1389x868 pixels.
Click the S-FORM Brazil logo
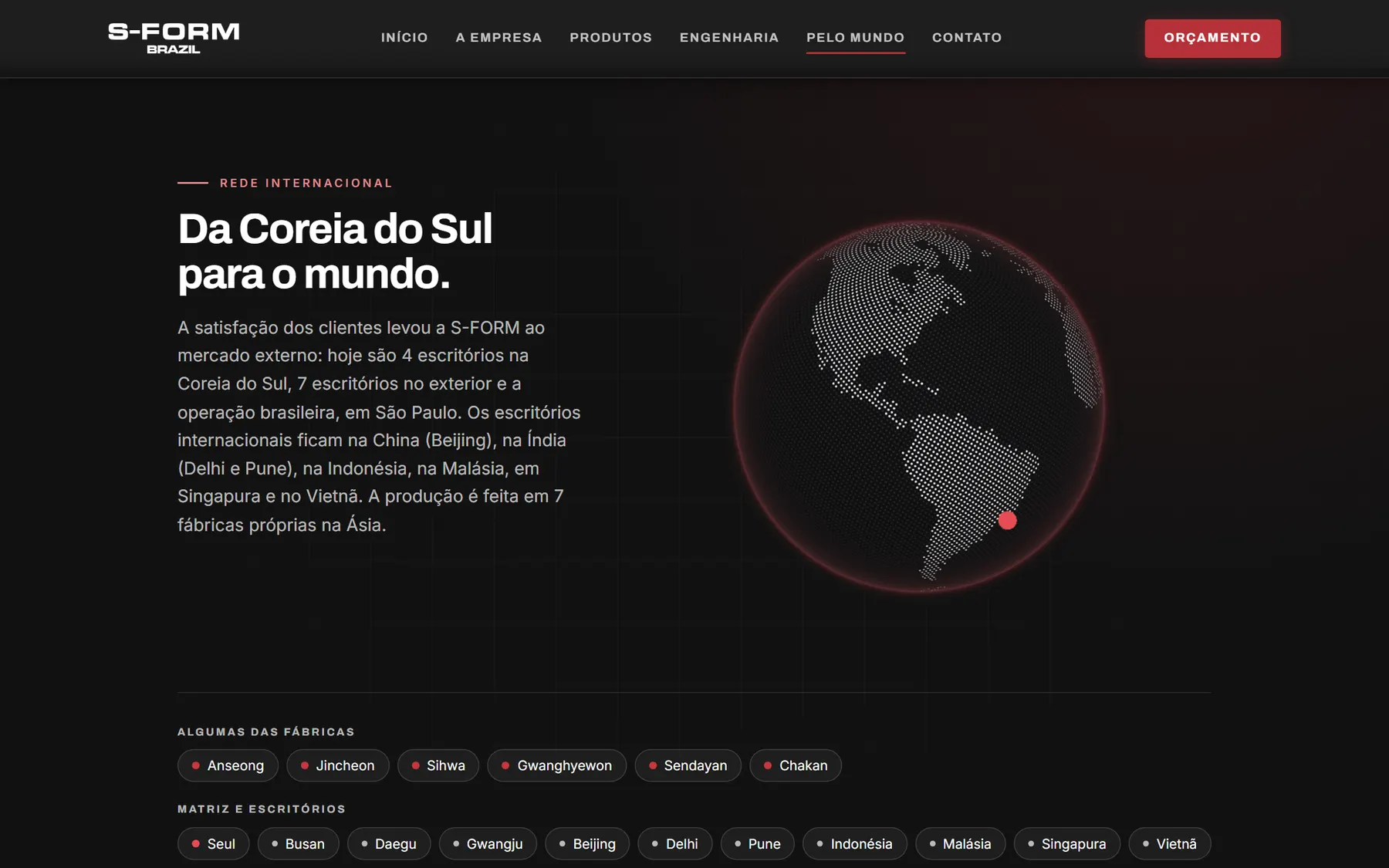click(x=174, y=38)
